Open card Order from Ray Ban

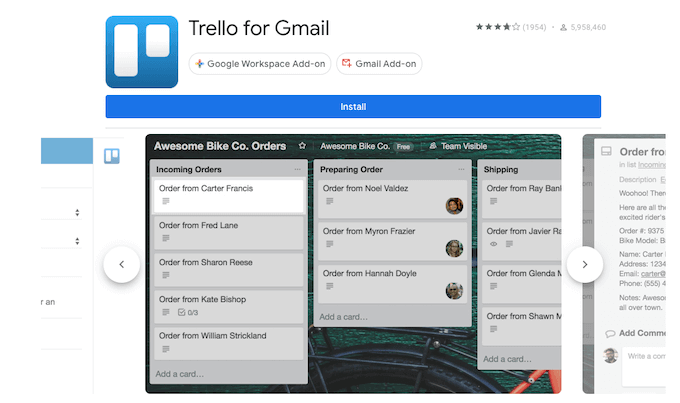pos(522,199)
